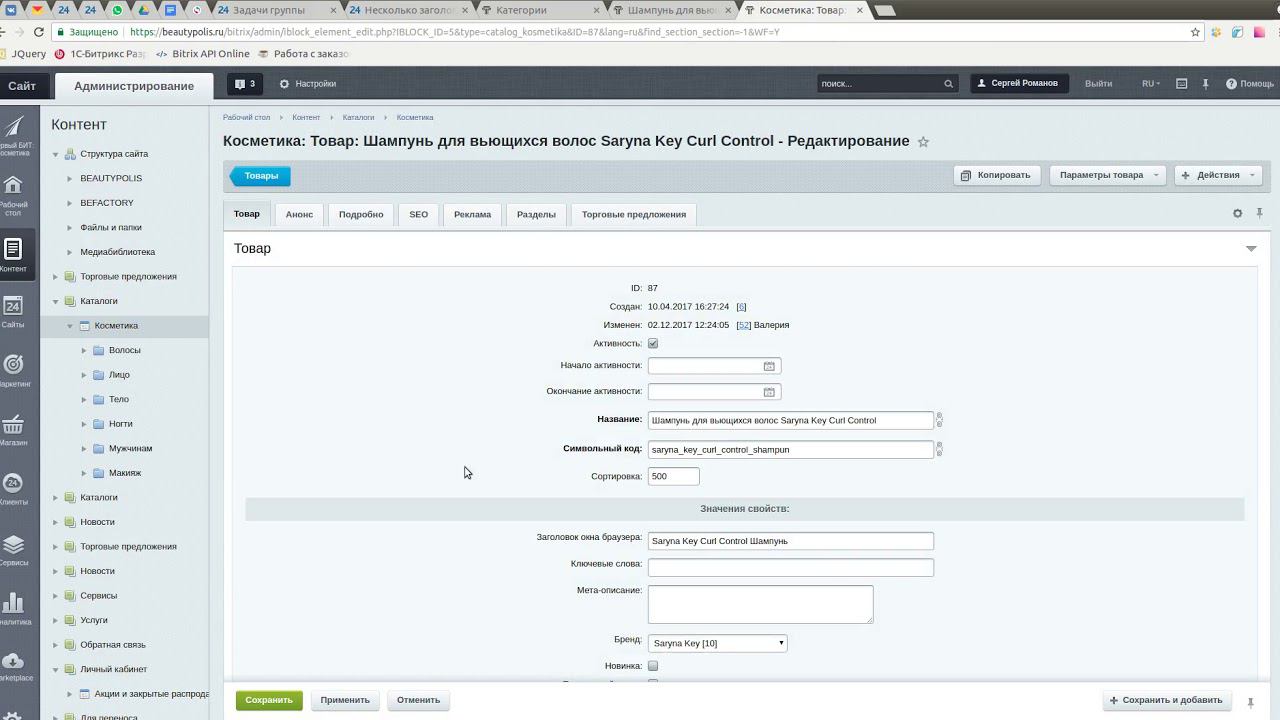The width and height of the screenshot is (1280, 720).
Task: Click the Сохранить button
Action: 269,700
